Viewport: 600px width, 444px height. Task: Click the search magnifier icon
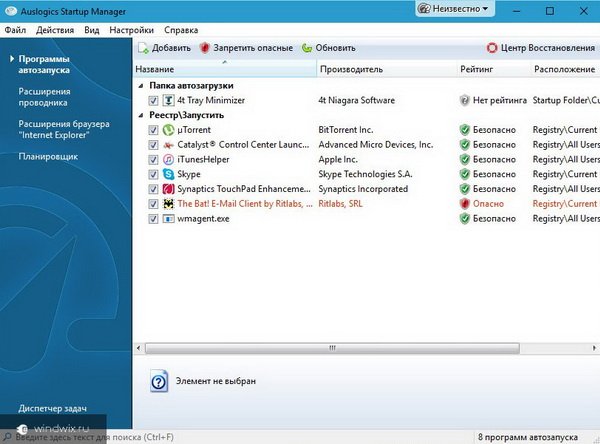(x=7, y=437)
